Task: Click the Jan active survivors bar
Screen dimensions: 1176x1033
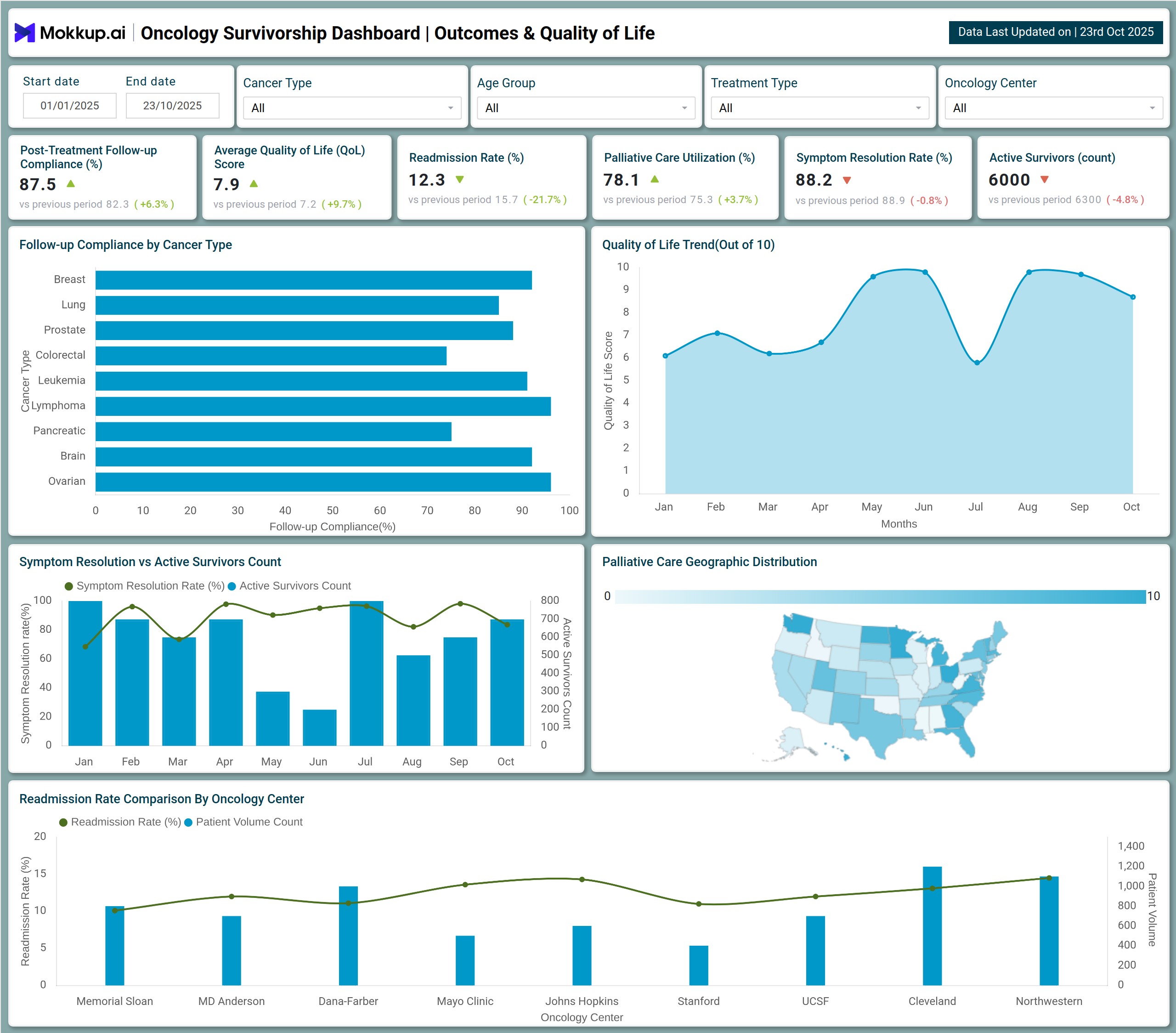Action: (85, 673)
